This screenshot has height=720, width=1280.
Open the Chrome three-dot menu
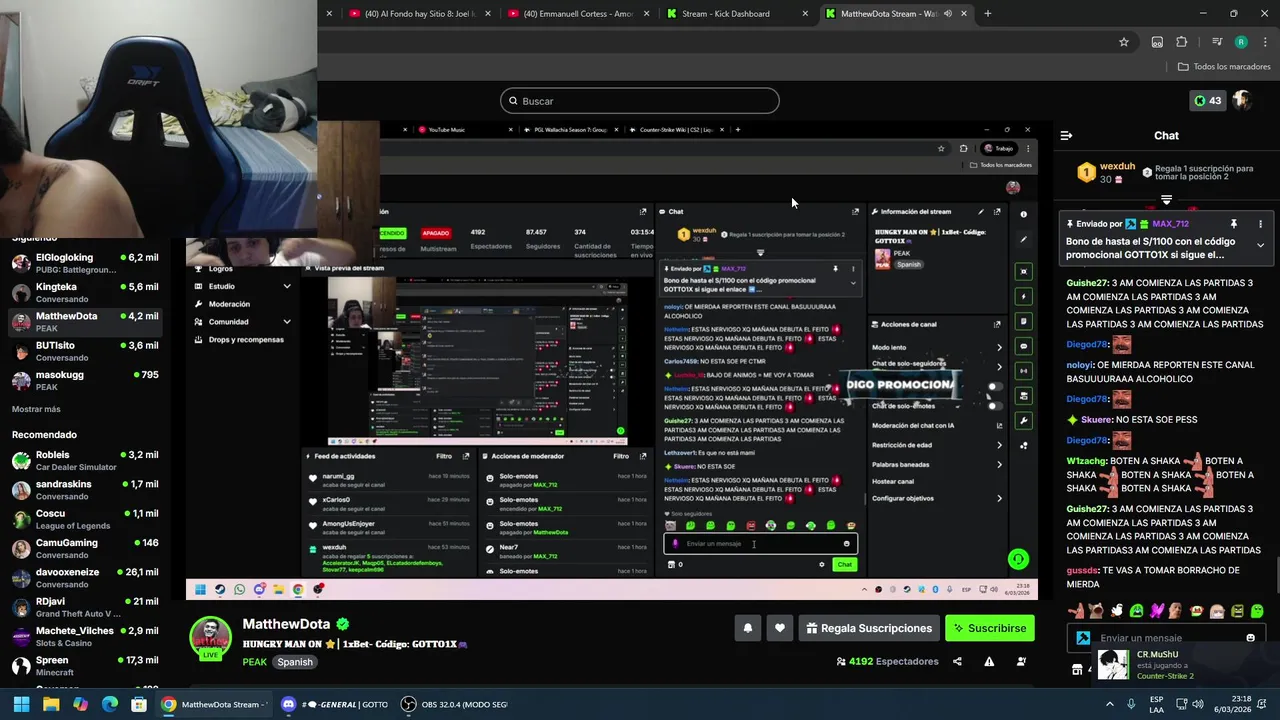tap(1264, 42)
